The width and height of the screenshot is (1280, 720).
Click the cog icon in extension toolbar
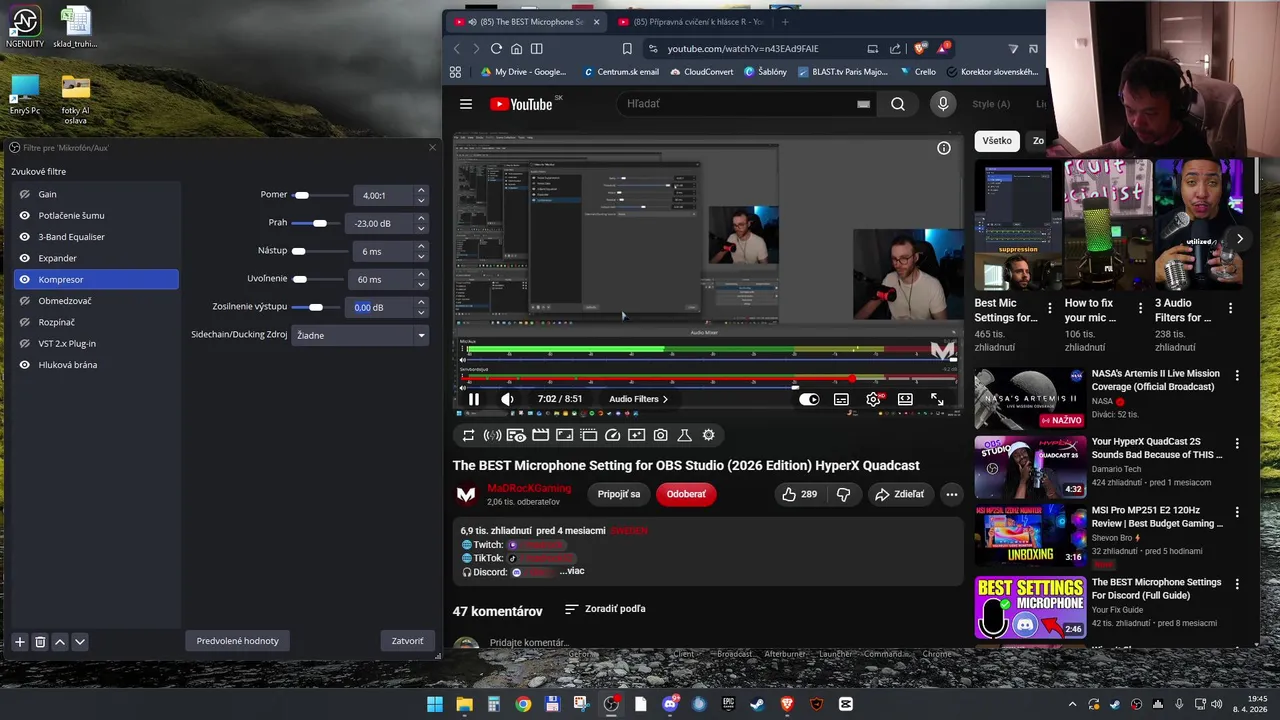[x=708, y=435]
